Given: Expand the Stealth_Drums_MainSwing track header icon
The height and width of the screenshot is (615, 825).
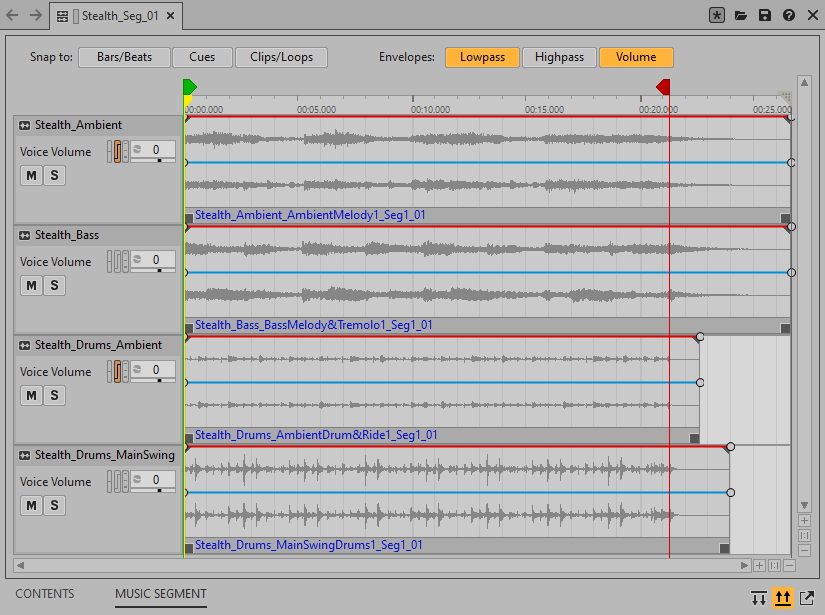Looking at the screenshot, I should point(24,455).
